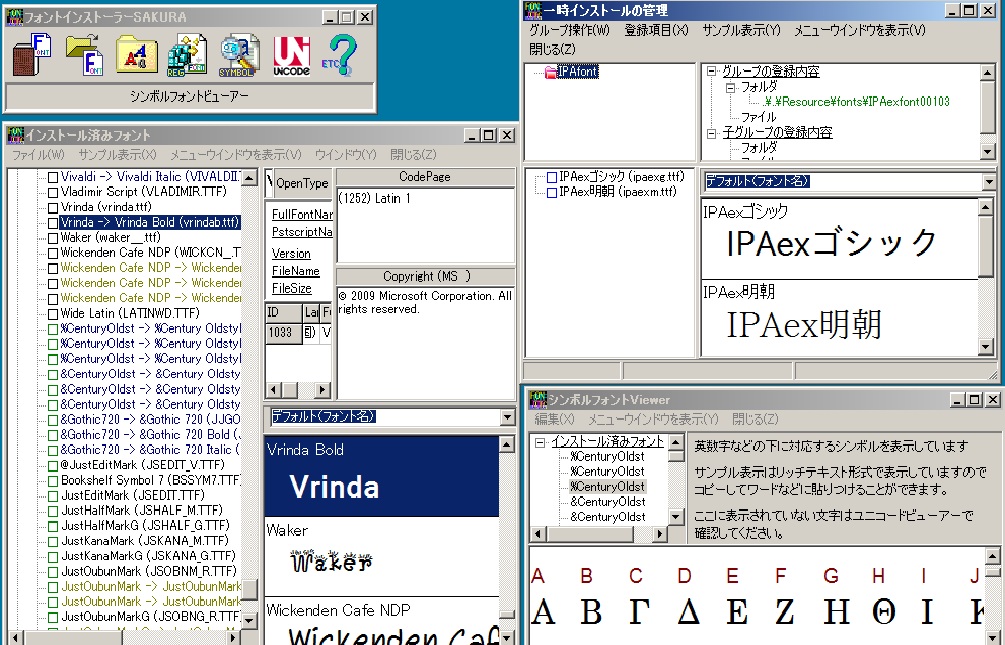Check the Vladimir Script font checkbox
This screenshot has width=1005, height=645.
tap(53, 192)
